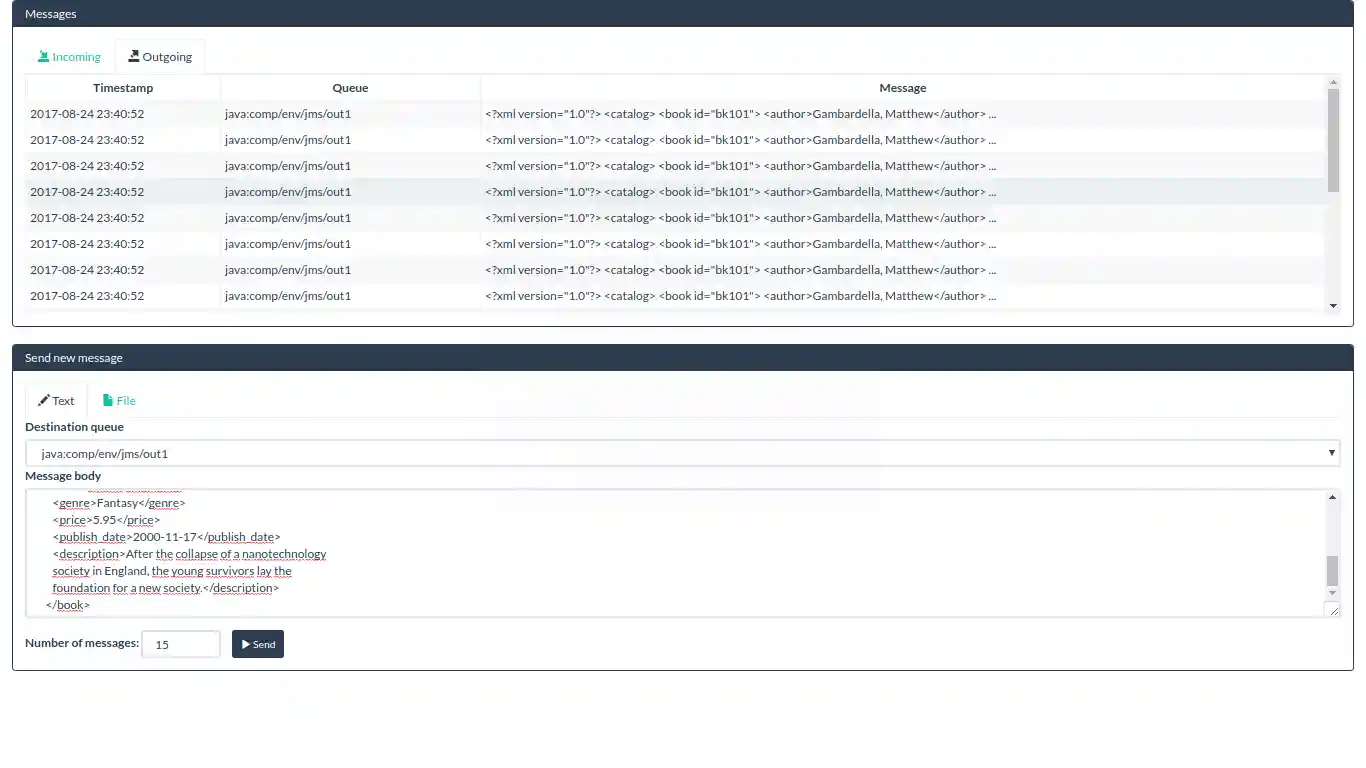Click inside the Message body textarea

pyautogui.click(x=600, y=550)
